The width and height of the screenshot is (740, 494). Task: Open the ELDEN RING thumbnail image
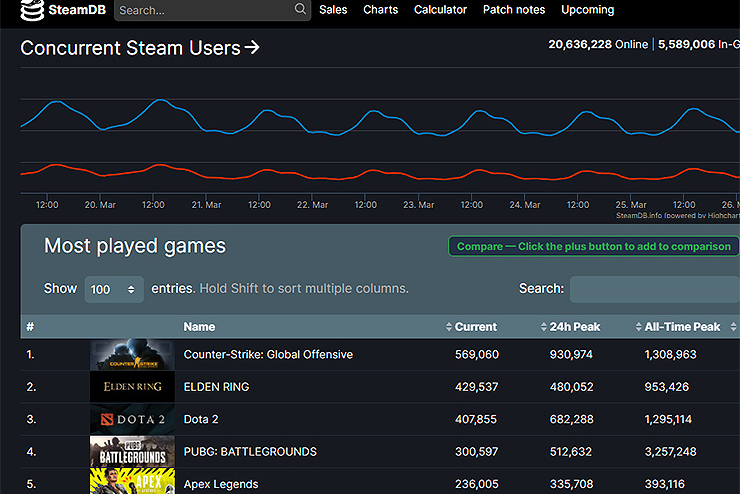[132, 386]
